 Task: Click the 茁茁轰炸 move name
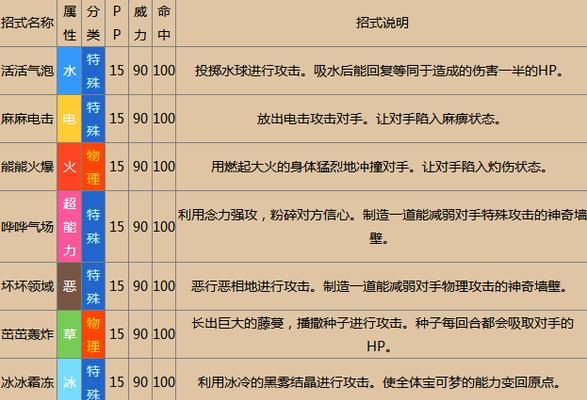28,334
